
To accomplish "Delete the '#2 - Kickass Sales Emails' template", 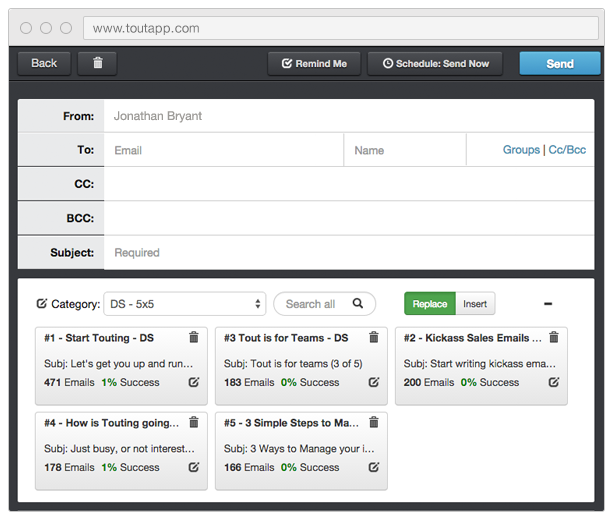I will (x=554, y=337).
